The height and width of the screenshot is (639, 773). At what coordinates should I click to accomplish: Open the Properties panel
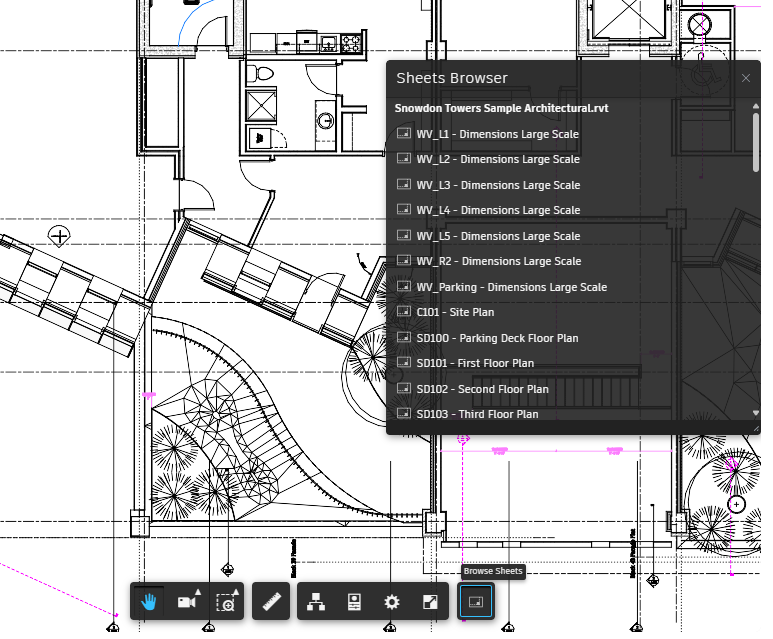coord(354,602)
